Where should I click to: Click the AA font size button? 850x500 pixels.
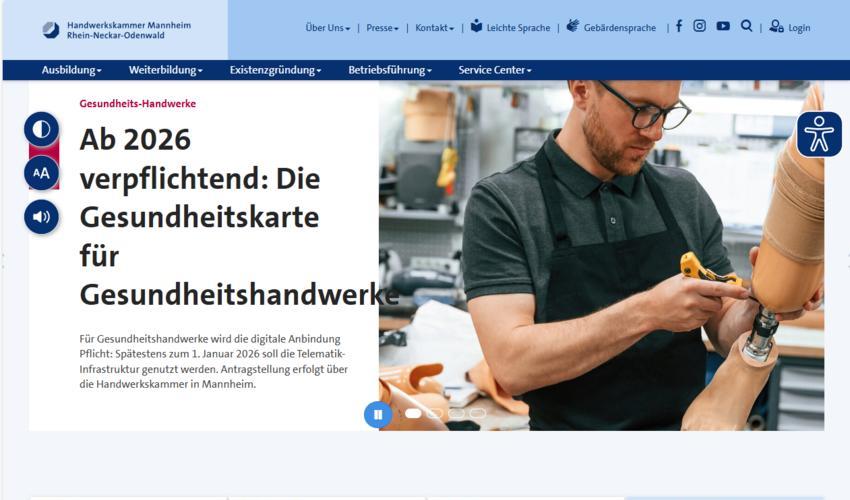coord(41,173)
